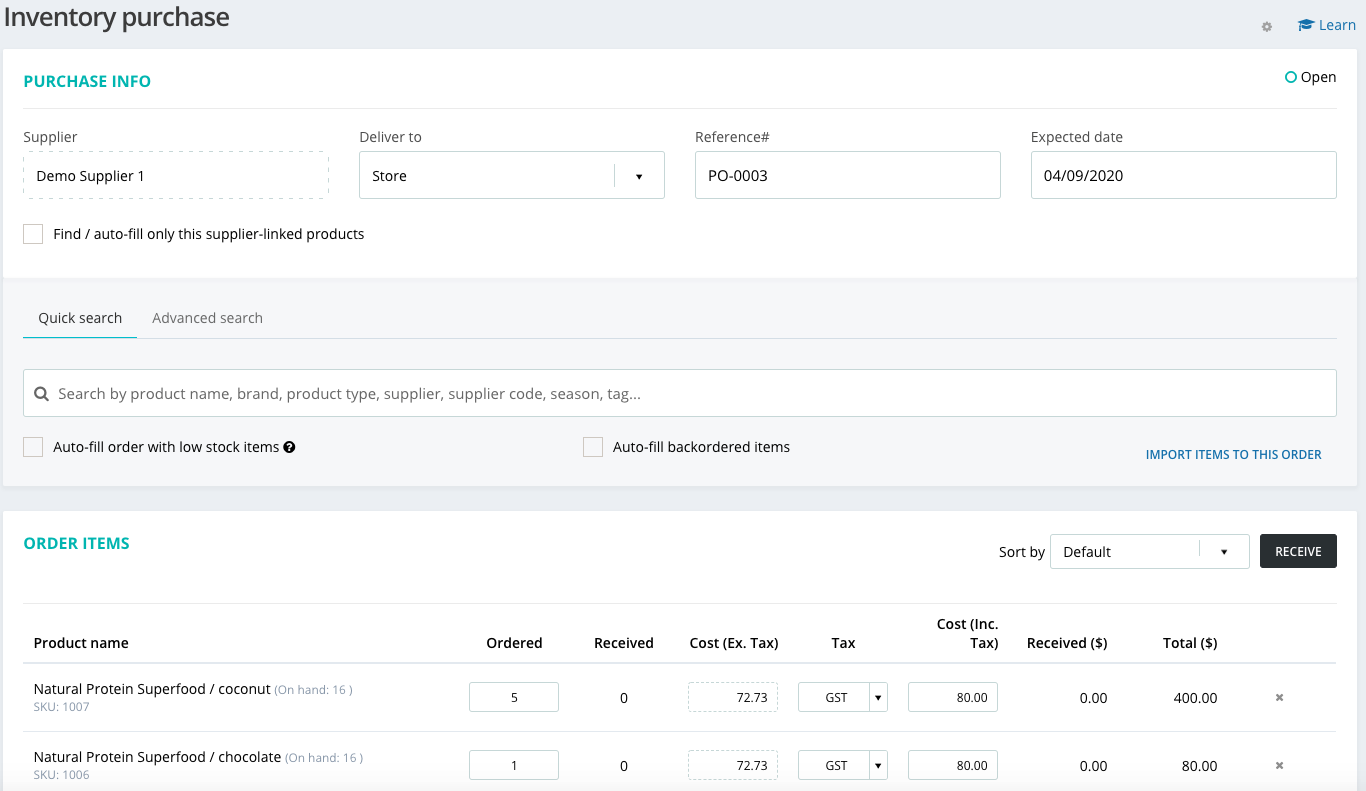Click the RECEIVE button
1366x791 pixels.
click(1298, 552)
